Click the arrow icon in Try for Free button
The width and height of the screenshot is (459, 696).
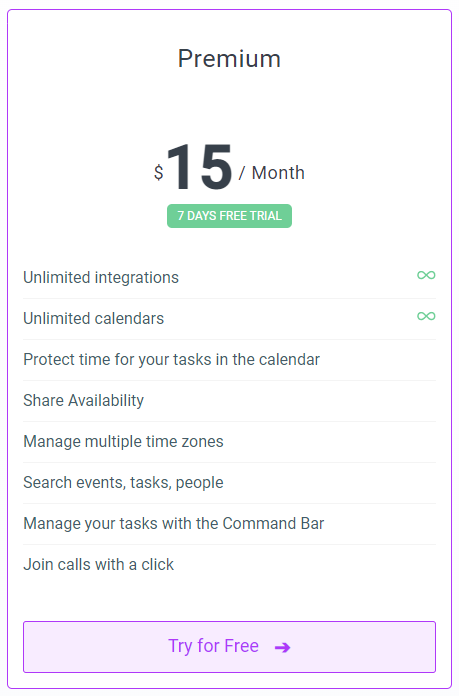(x=282, y=648)
